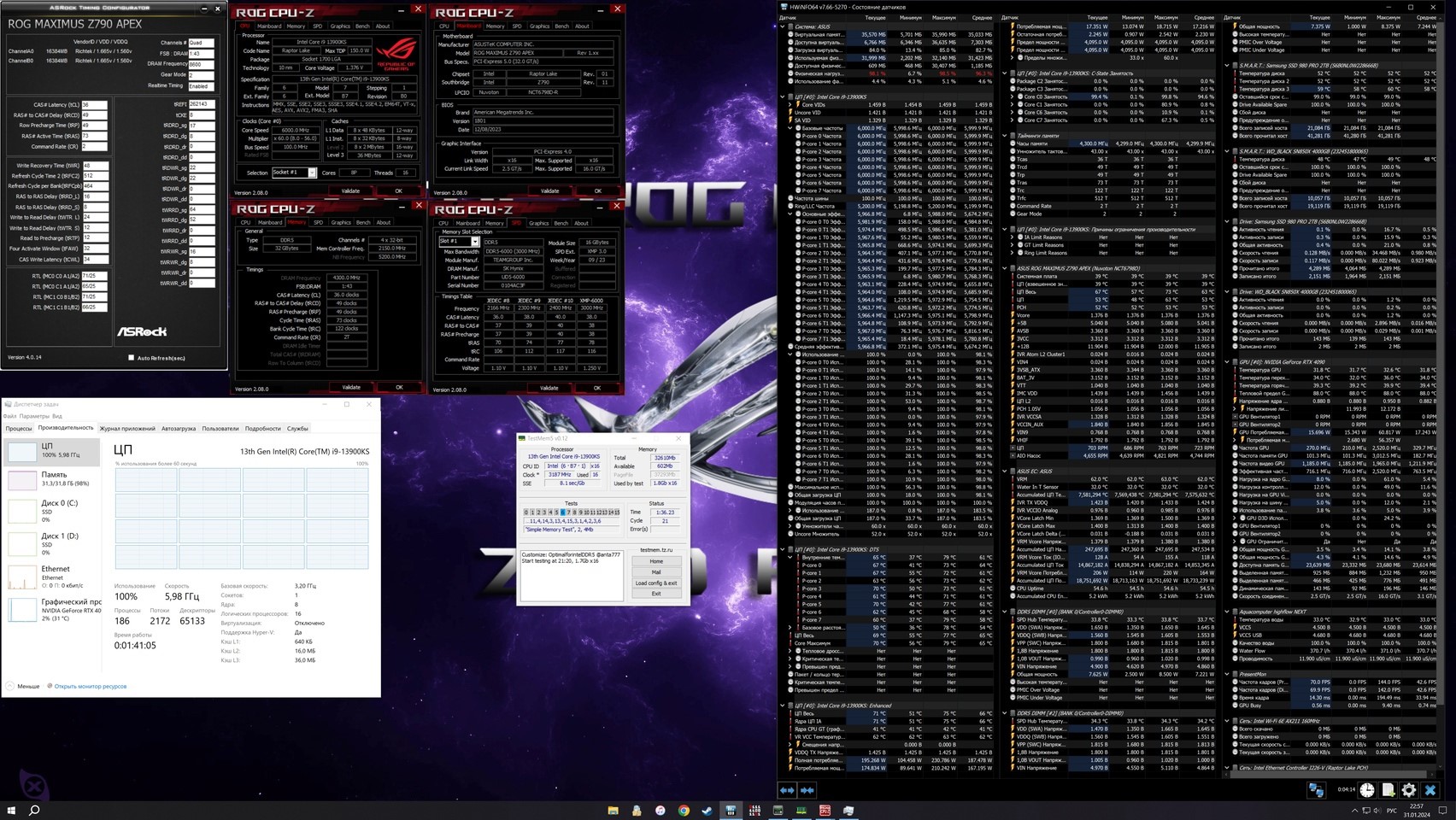Open Параметры menu in Task Manager
Screen dimensions: 1456x820
34,416
